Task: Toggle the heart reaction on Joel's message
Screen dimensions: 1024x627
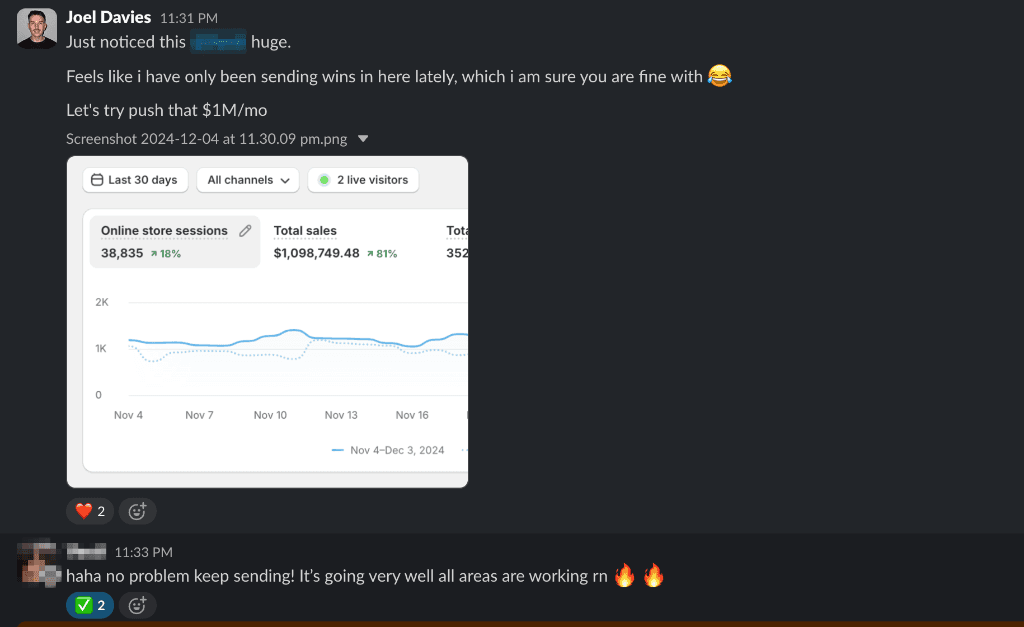Action: click(90, 511)
